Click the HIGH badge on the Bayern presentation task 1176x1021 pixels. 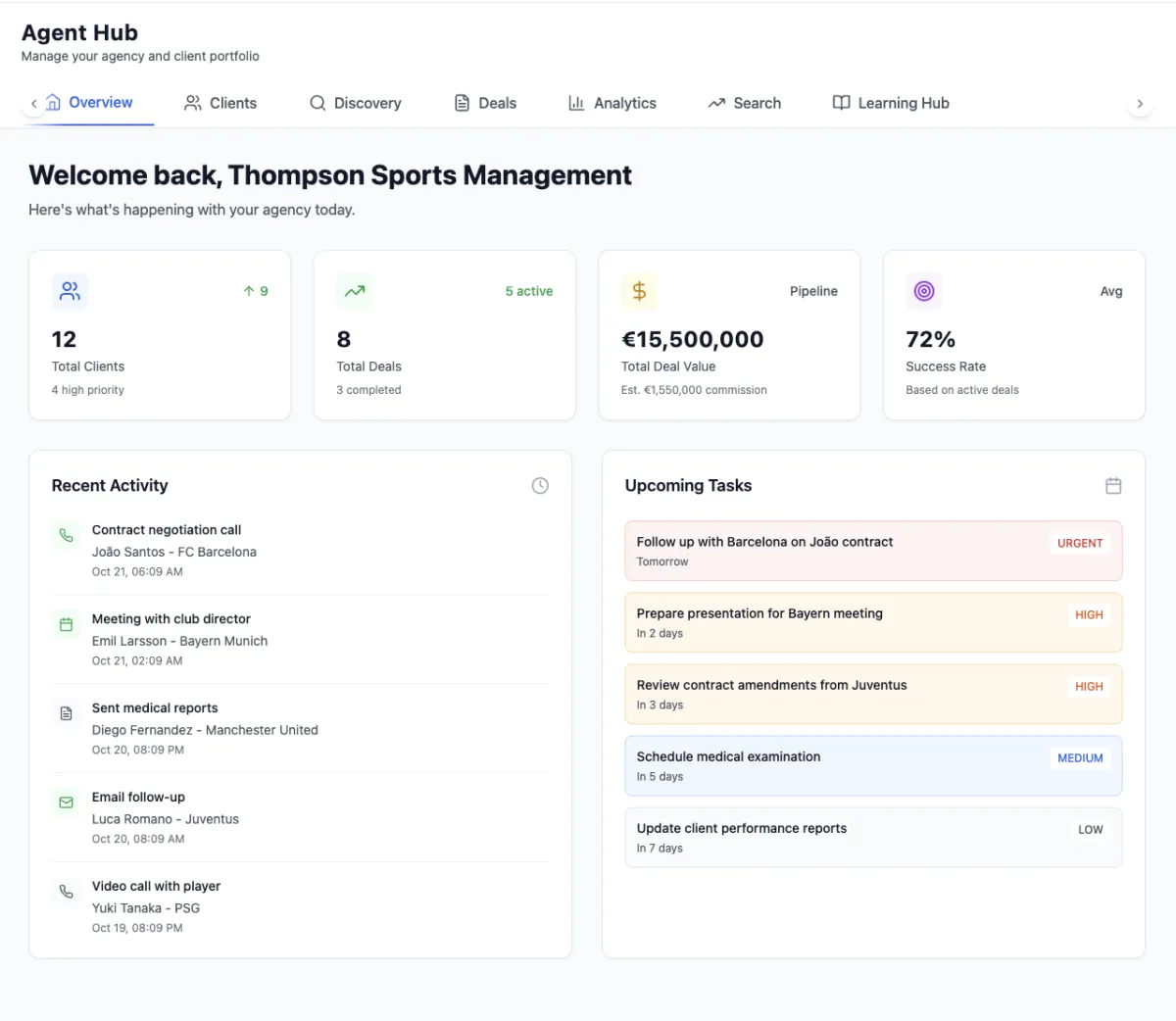[1089, 615]
